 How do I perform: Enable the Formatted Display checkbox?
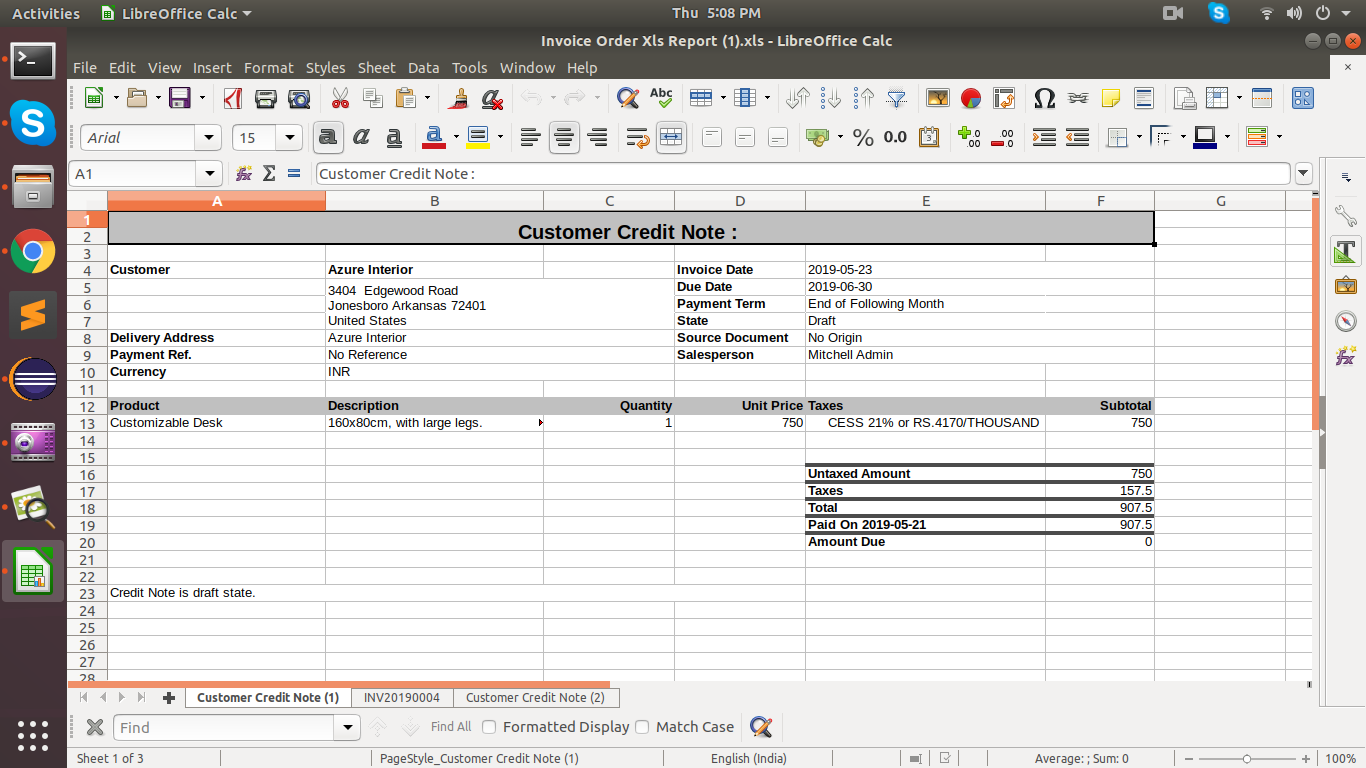[489, 727]
